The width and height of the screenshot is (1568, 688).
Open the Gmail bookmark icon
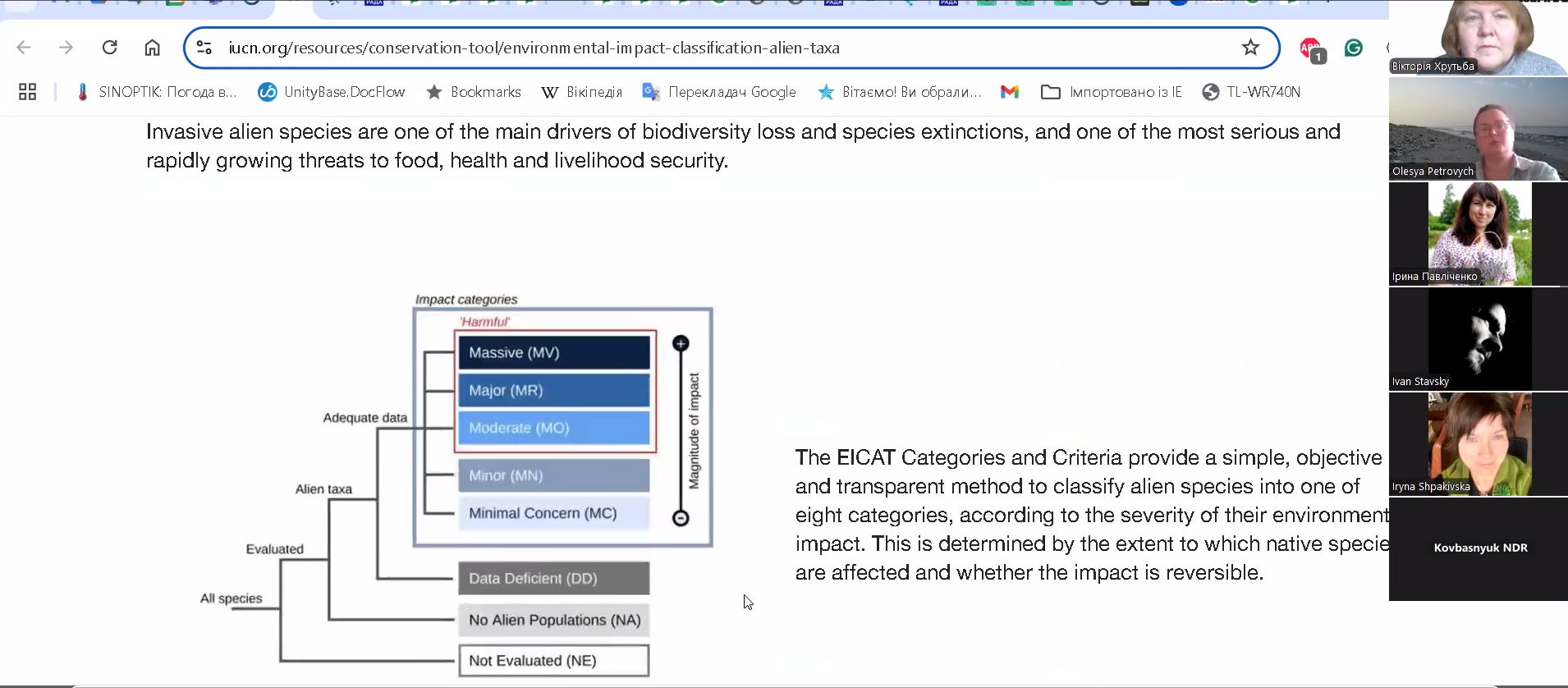(1010, 92)
